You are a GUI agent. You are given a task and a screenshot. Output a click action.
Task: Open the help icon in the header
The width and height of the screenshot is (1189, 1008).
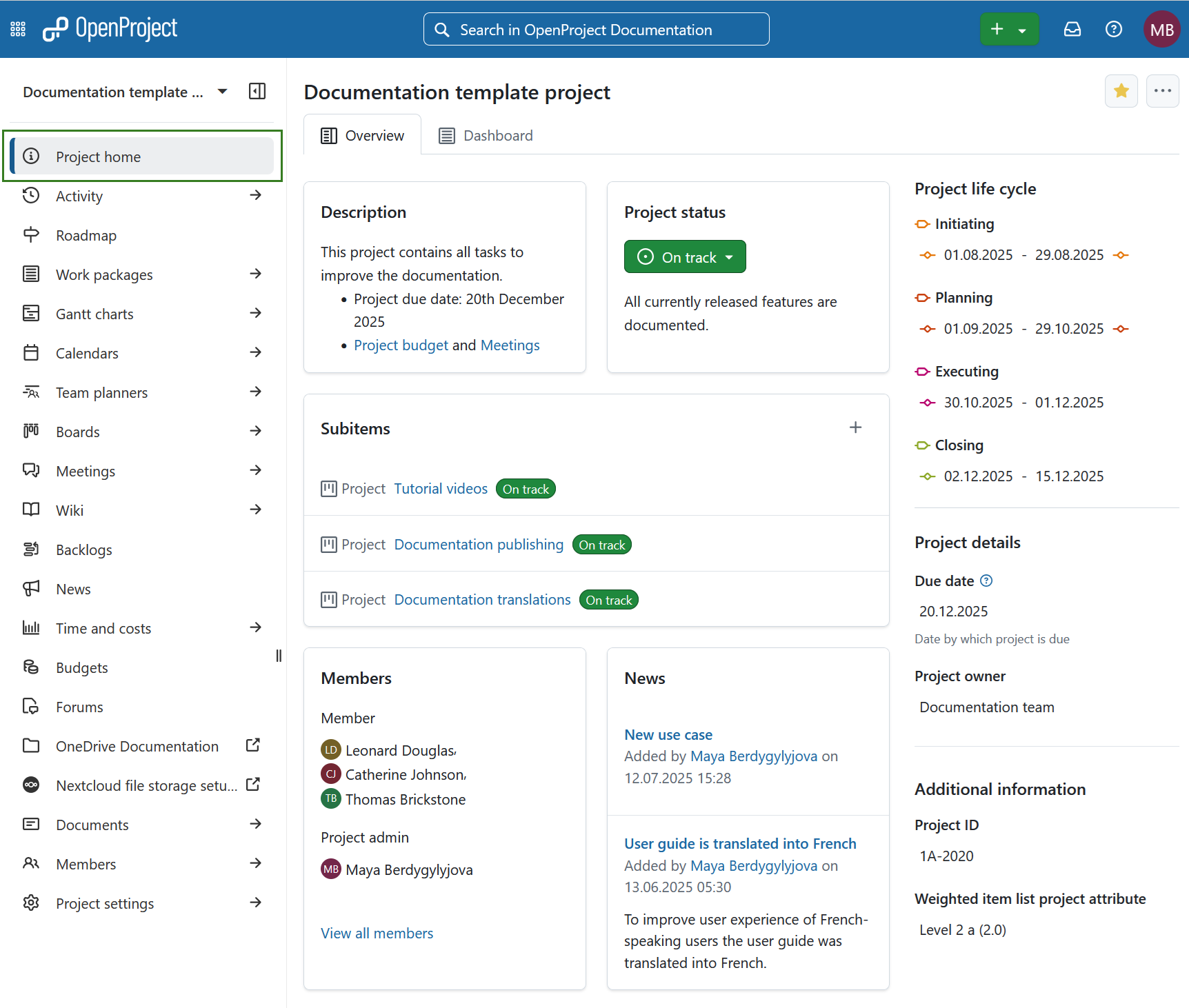pyautogui.click(x=1113, y=28)
